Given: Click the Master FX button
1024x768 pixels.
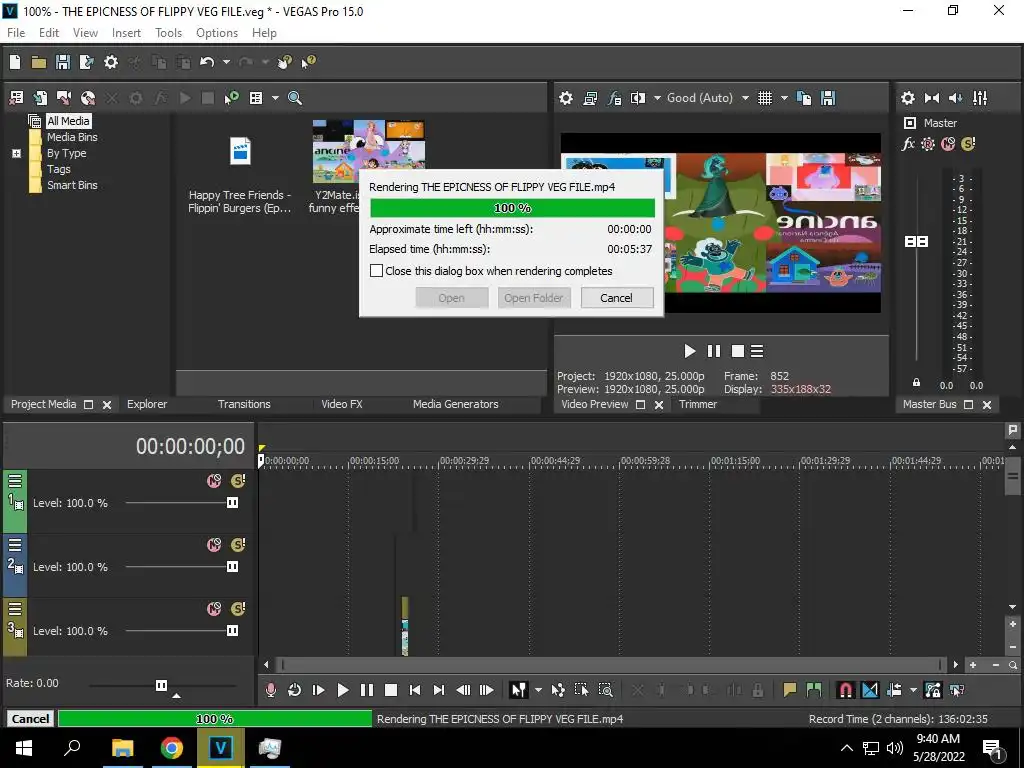Looking at the screenshot, I should point(908,144).
